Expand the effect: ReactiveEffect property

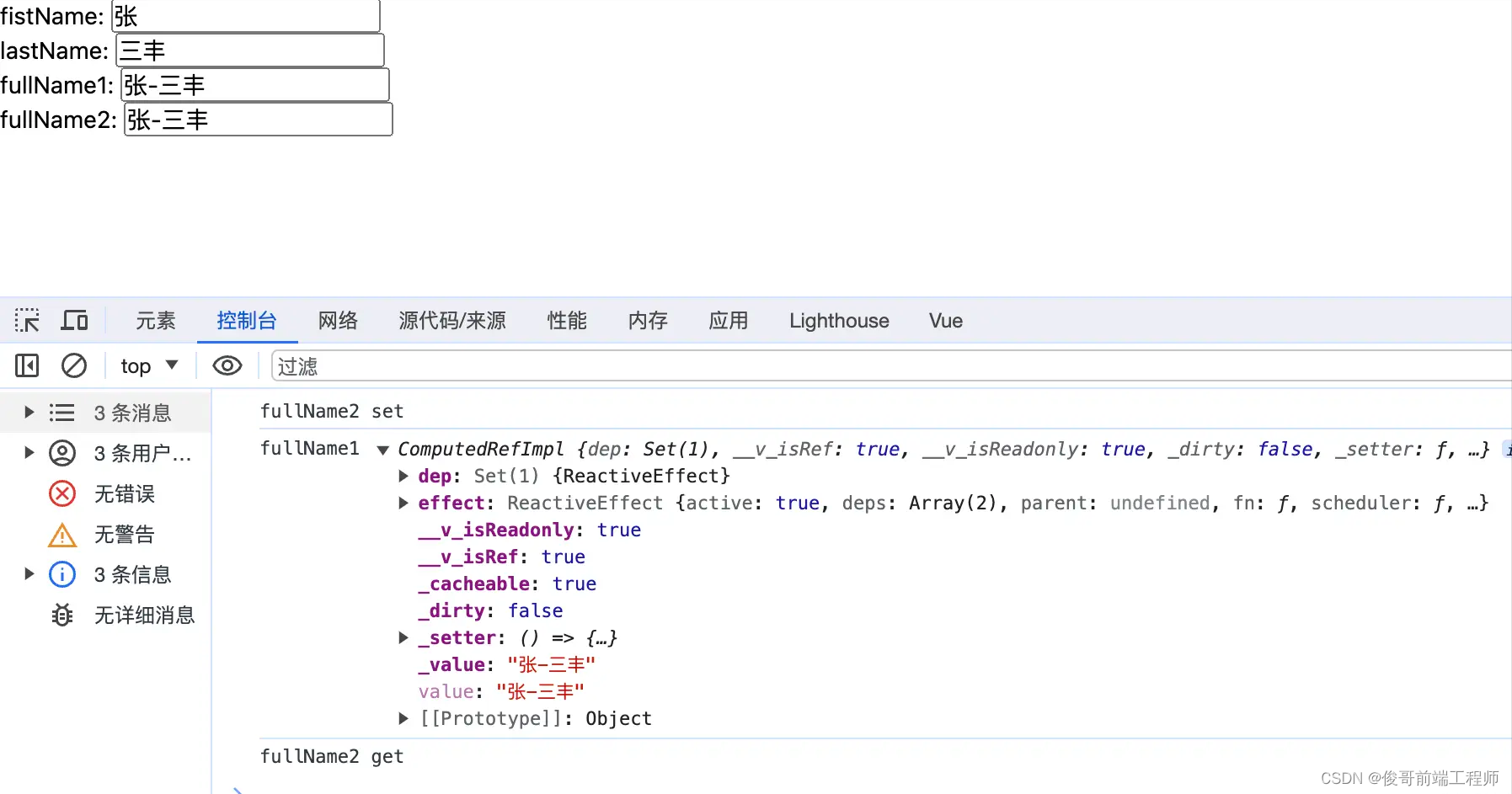(403, 503)
